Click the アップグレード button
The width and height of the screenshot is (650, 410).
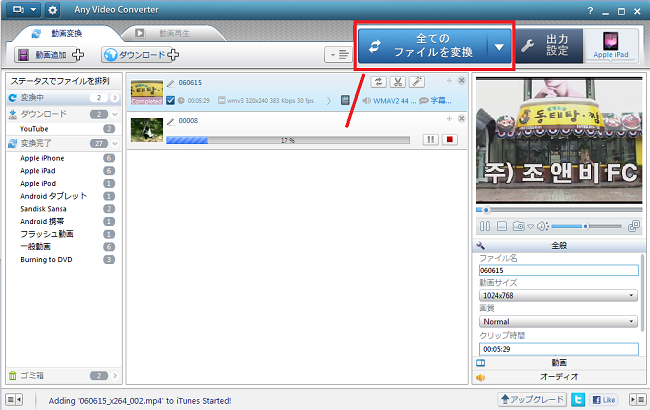[532, 399]
